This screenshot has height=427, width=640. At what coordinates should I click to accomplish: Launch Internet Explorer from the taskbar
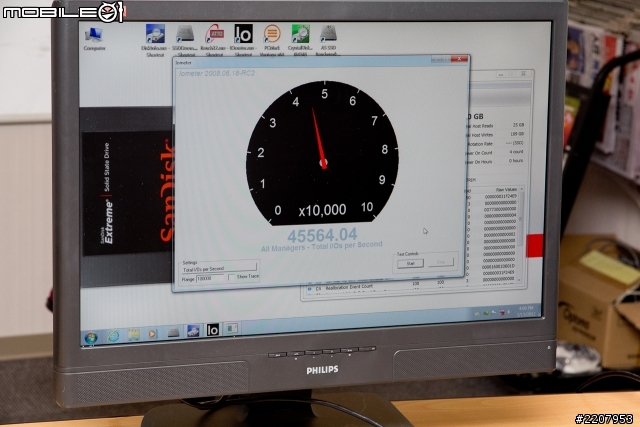click(113, 336)
